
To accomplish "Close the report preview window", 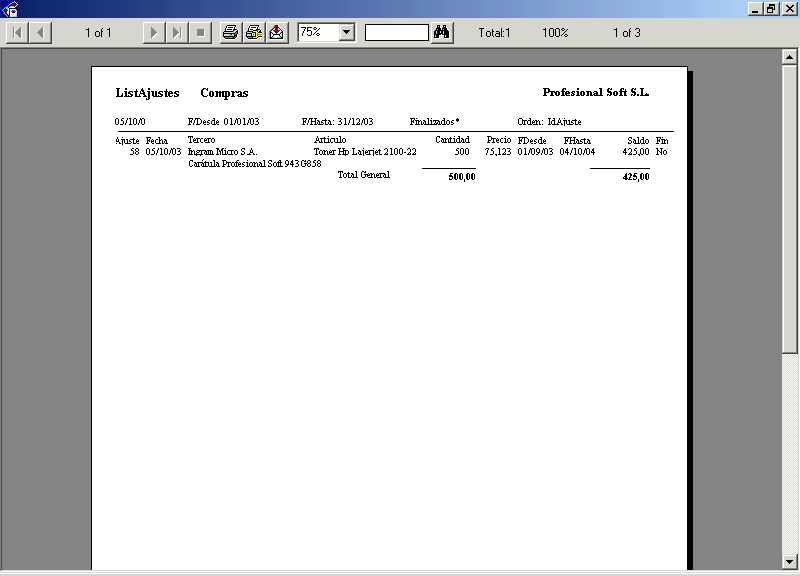I will [x=788, y=8].
